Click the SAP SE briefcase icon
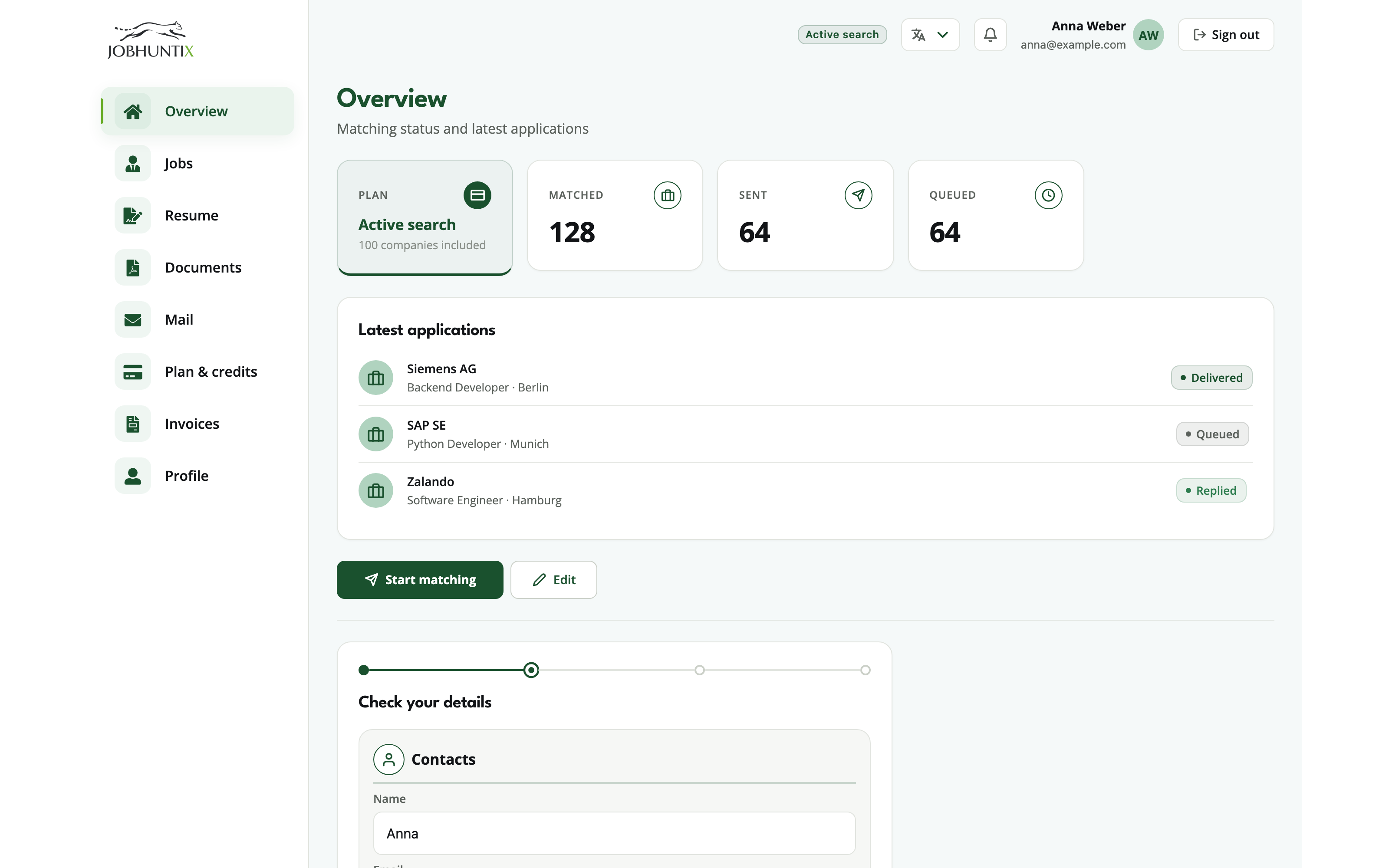This screenshot has width=1389, height=868. pyautogui.click(x=376, y=434)
